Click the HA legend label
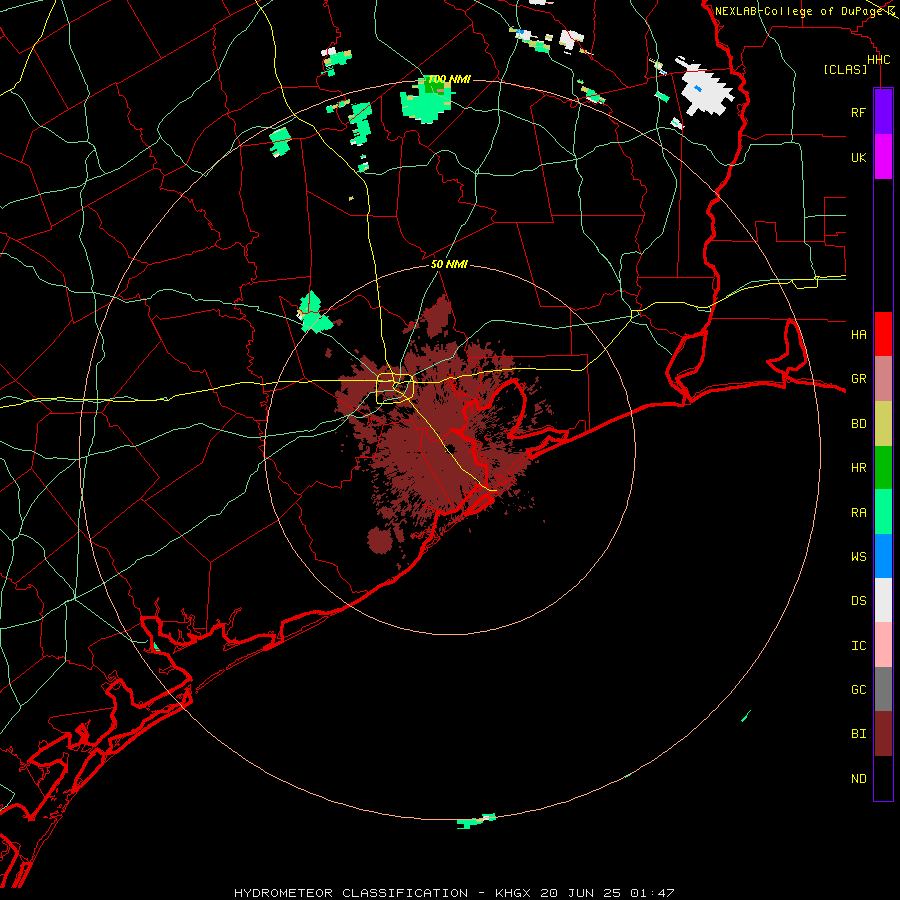Viewport: 900px width, 900px height. pyautogui.click(x=858, y=334)
